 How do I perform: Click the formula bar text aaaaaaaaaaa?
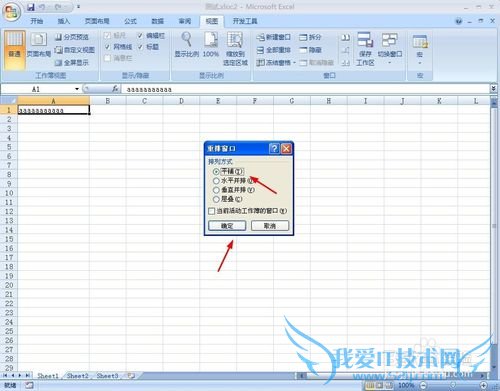(x=149, y=89)
